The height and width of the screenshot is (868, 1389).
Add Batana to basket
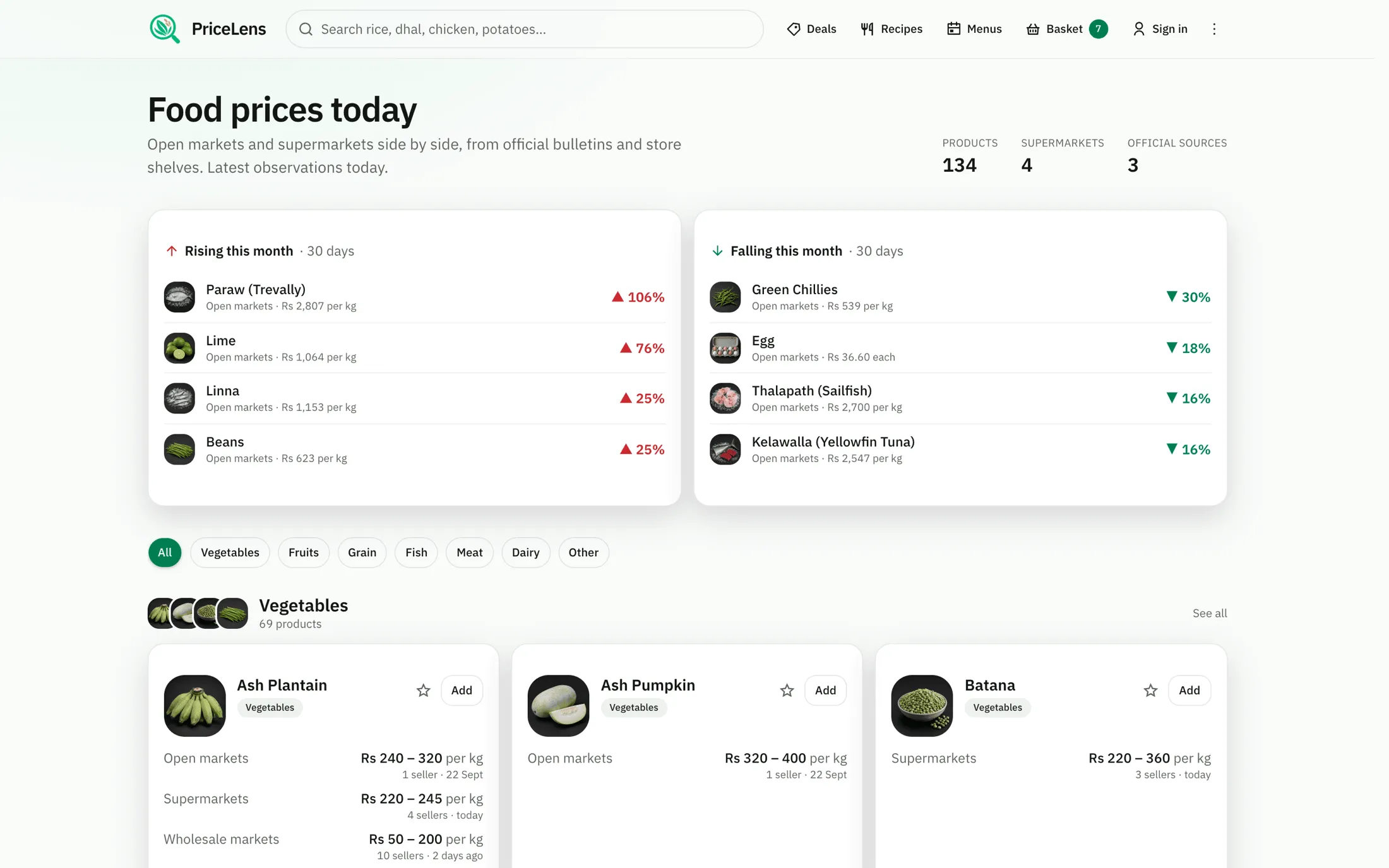(x=1189, y=691)
